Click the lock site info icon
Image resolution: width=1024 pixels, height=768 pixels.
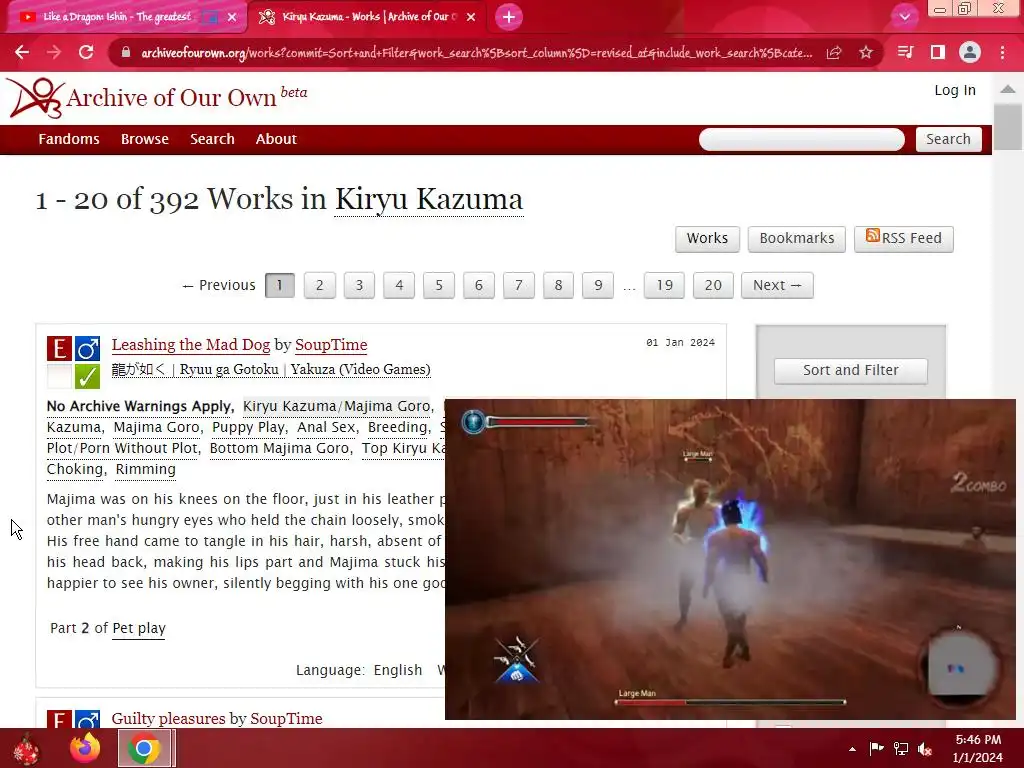click(x=126, y=53)
